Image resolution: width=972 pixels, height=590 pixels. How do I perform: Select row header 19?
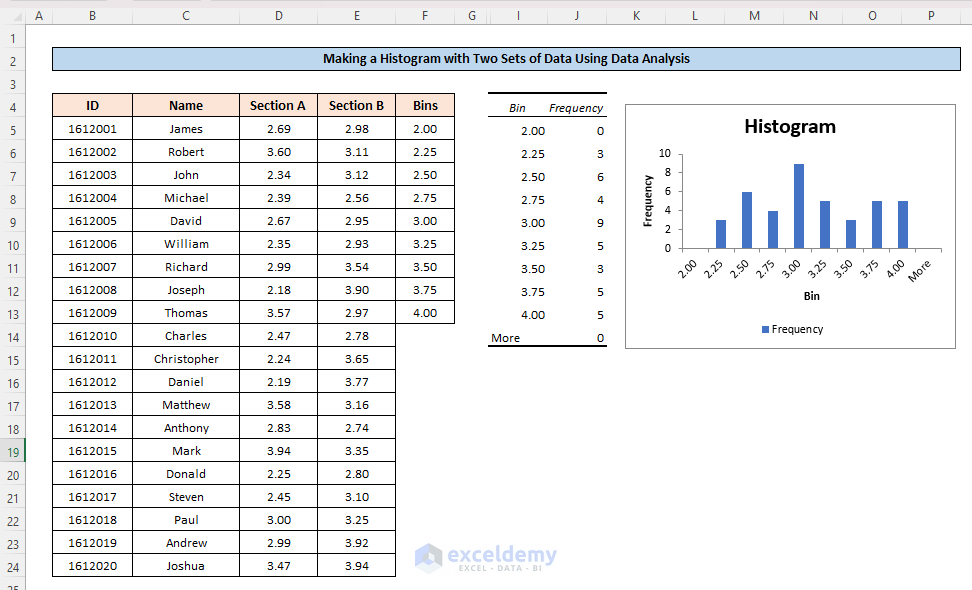(x=12, y=451)
